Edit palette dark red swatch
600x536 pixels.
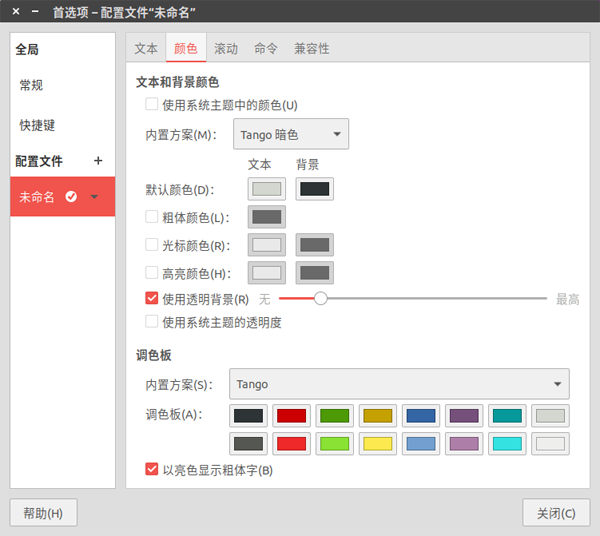pos(292,416)
